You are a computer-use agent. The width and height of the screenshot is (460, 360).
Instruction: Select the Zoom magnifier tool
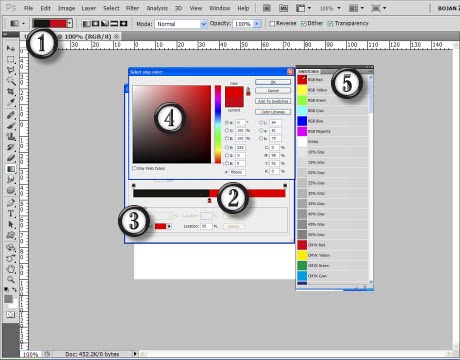tap(11, 279)
